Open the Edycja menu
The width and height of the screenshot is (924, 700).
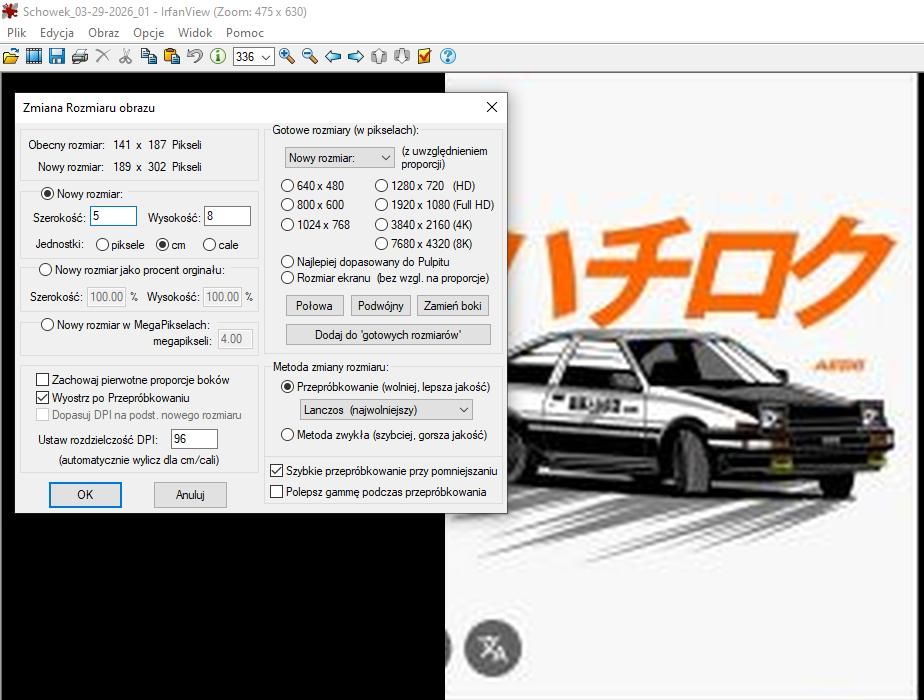(57, 33)
